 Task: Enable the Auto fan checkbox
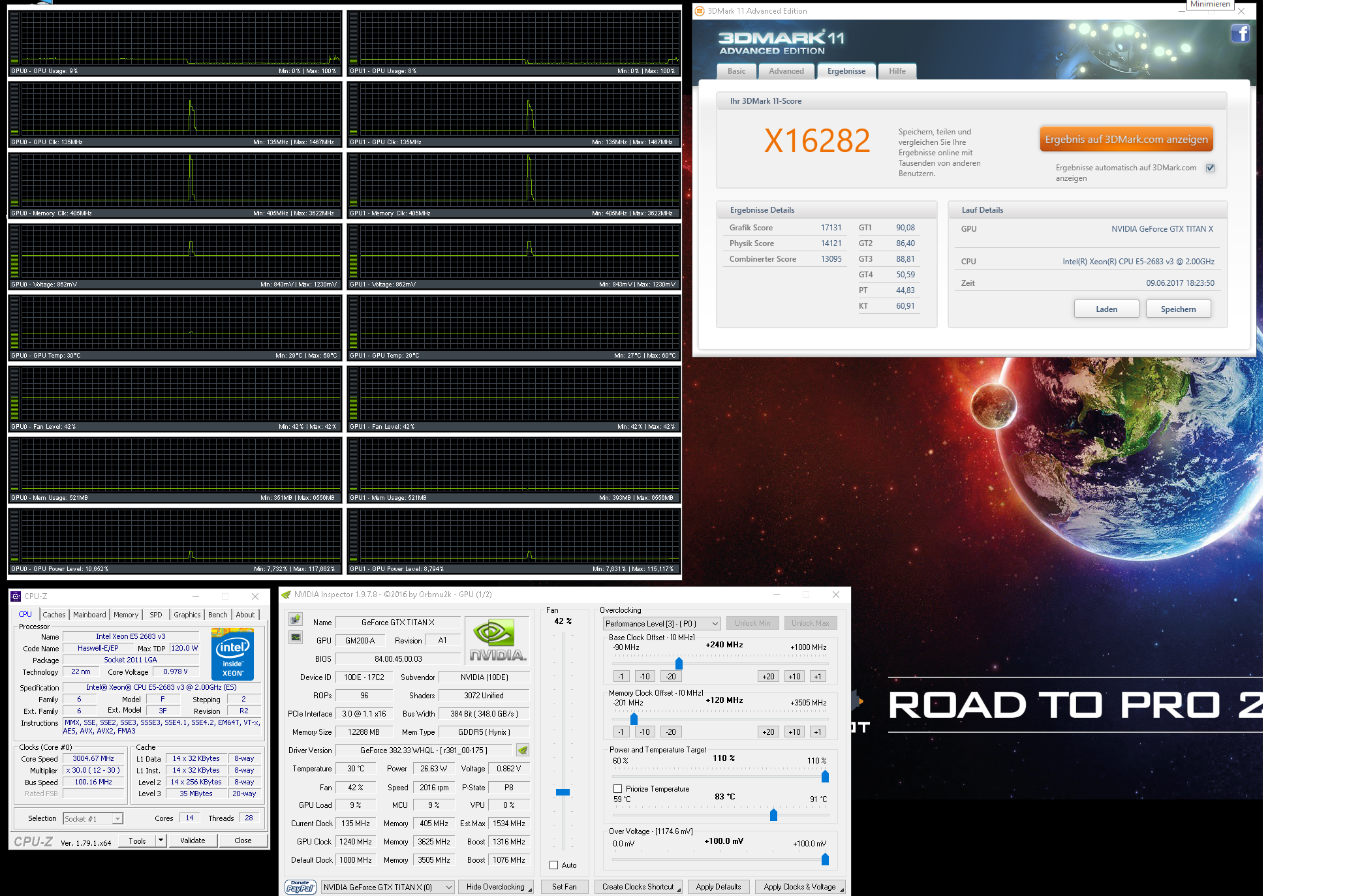tap(553, 865)
